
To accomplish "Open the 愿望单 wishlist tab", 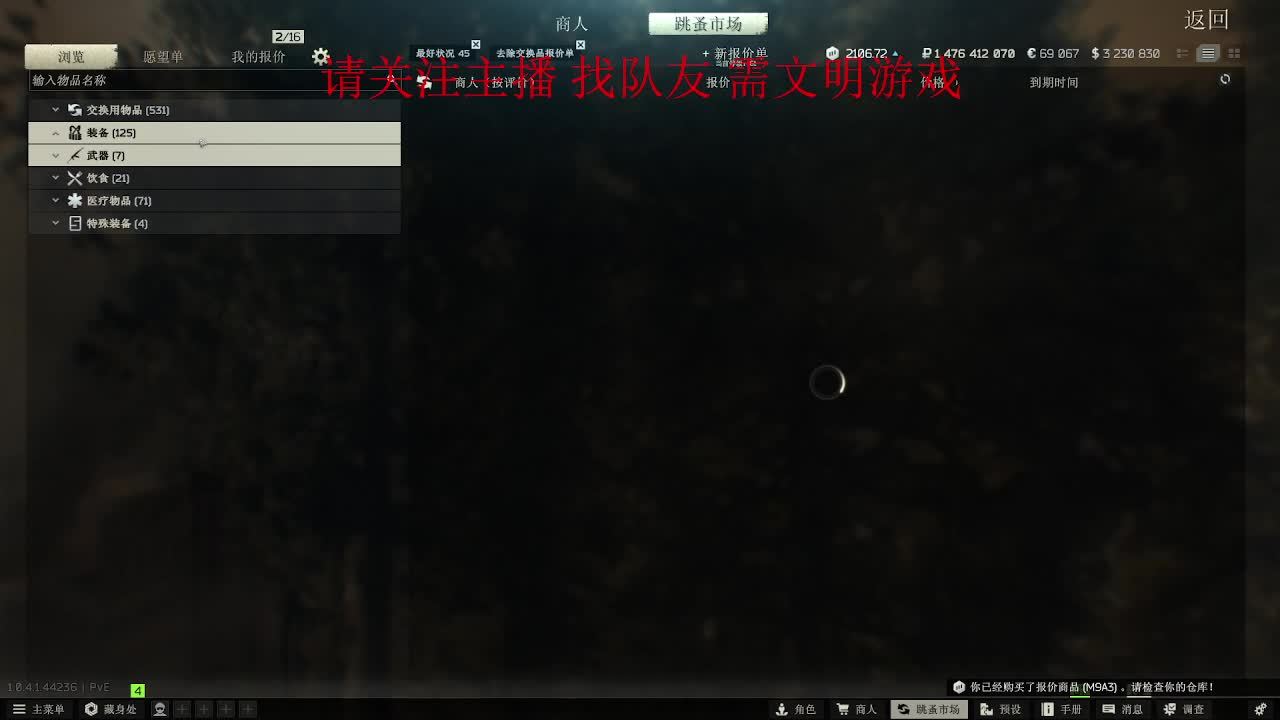I will [x=163, y=57].
